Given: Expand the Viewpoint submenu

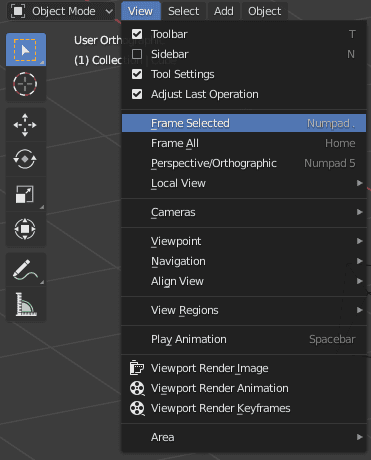Looking at the screenshot, I should click(244, 241).
